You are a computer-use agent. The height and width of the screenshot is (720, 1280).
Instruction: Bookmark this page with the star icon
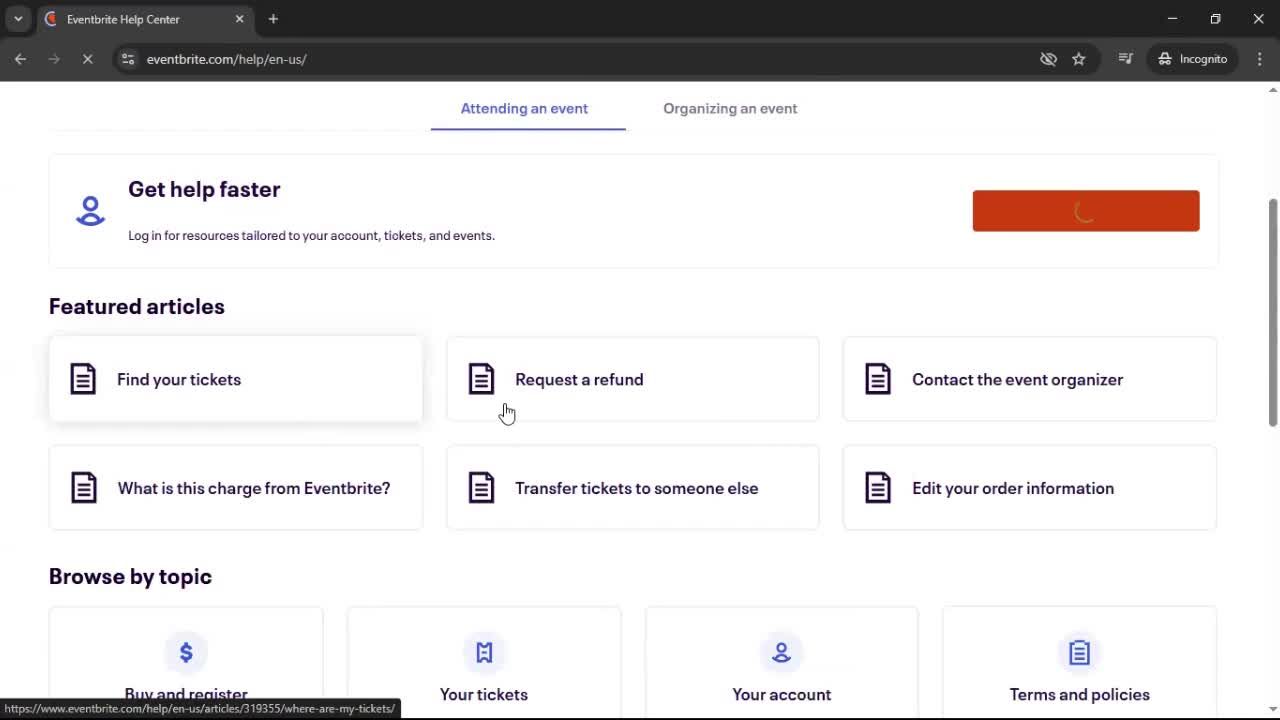pos(1079,59)
